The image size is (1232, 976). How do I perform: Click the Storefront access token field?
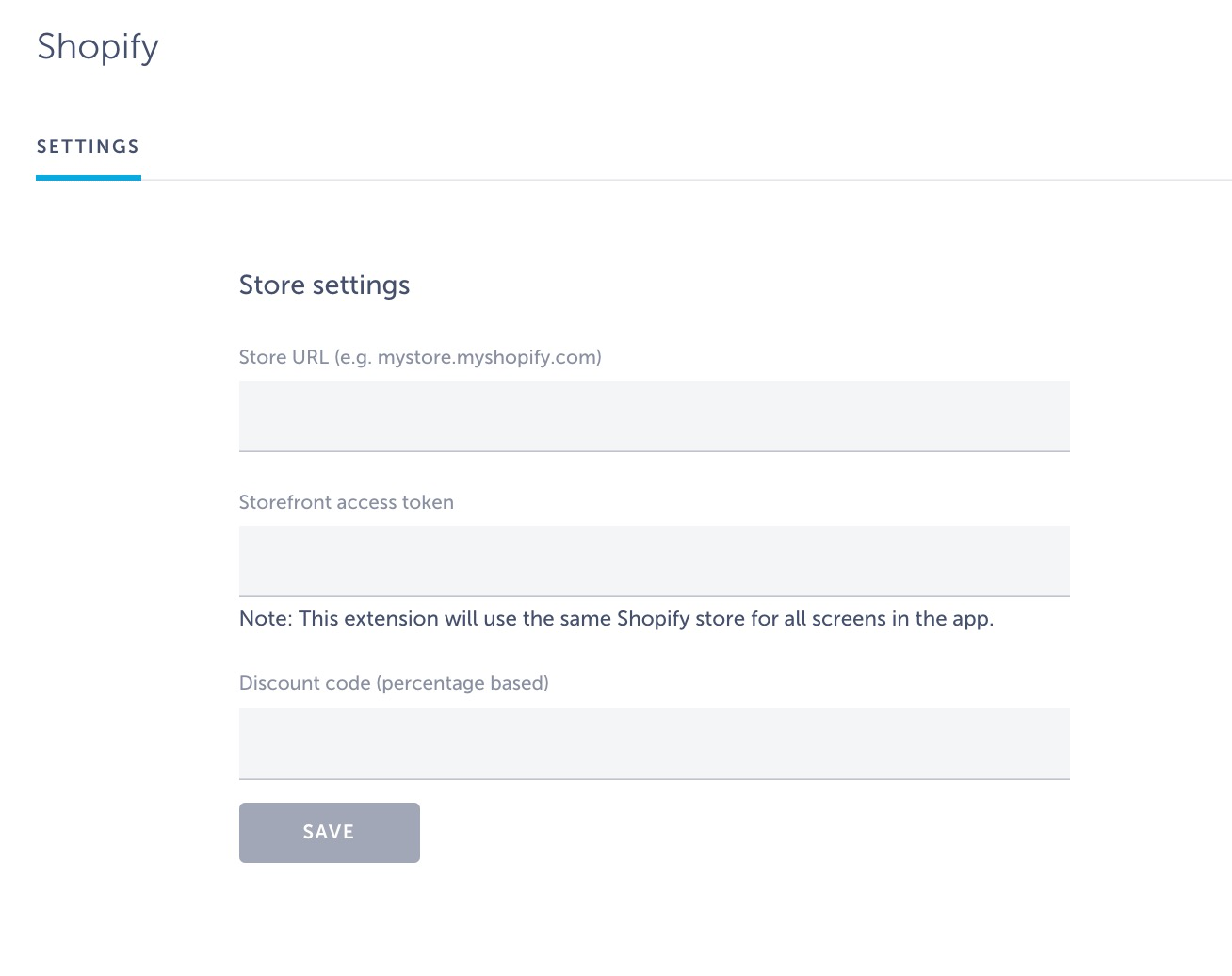point(654,560)
